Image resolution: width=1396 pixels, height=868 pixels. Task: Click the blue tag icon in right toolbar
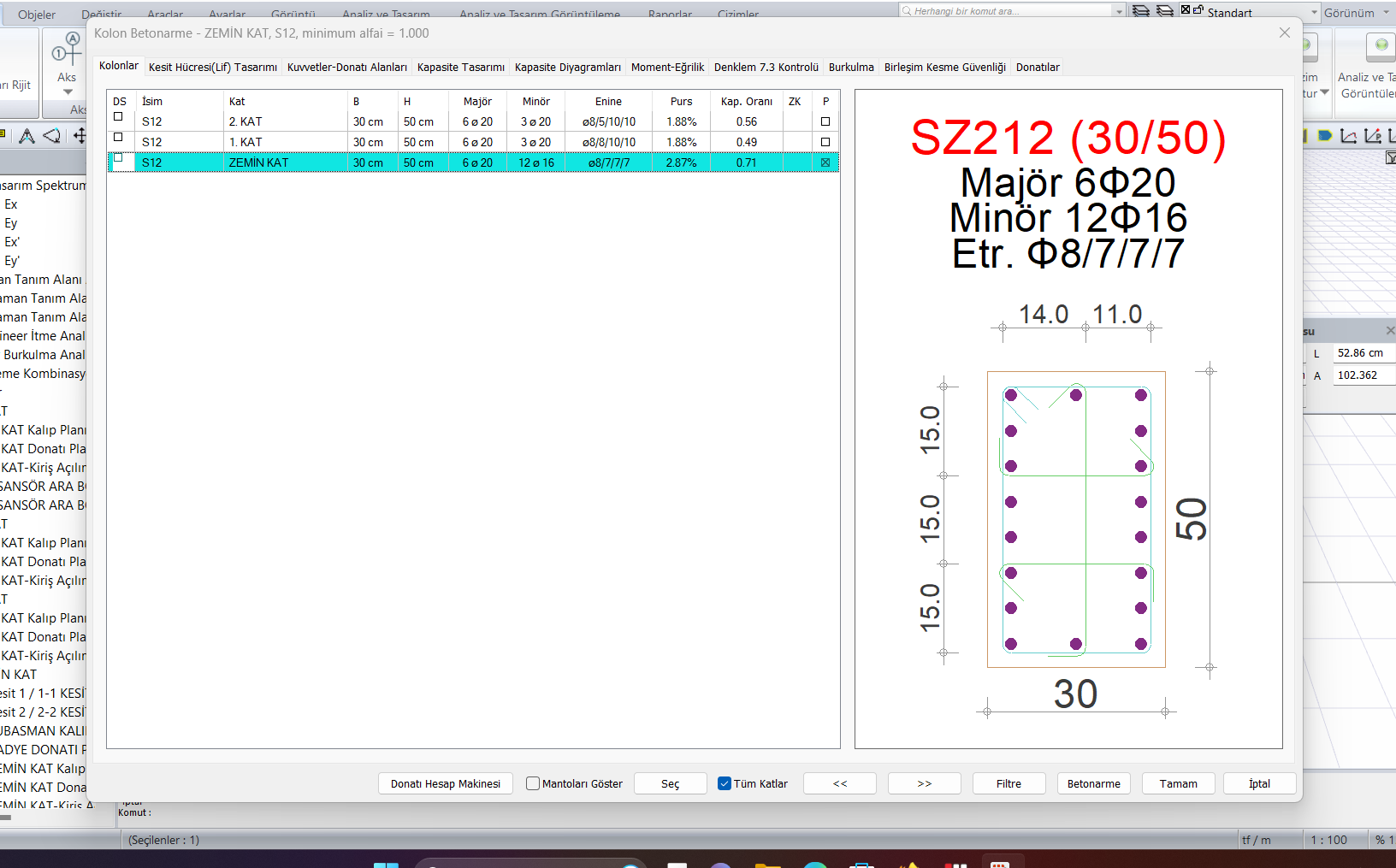[1325, 136]
